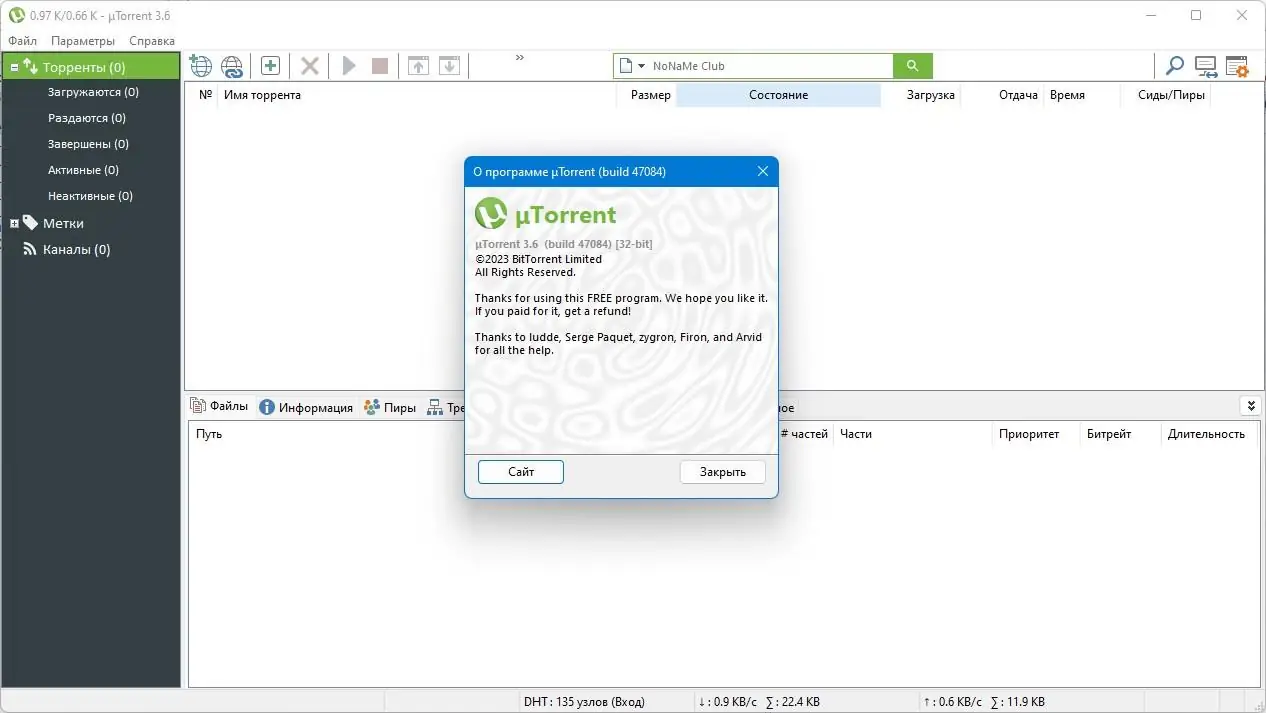Select Загружаются (0) category

click(x=93, y=92)
